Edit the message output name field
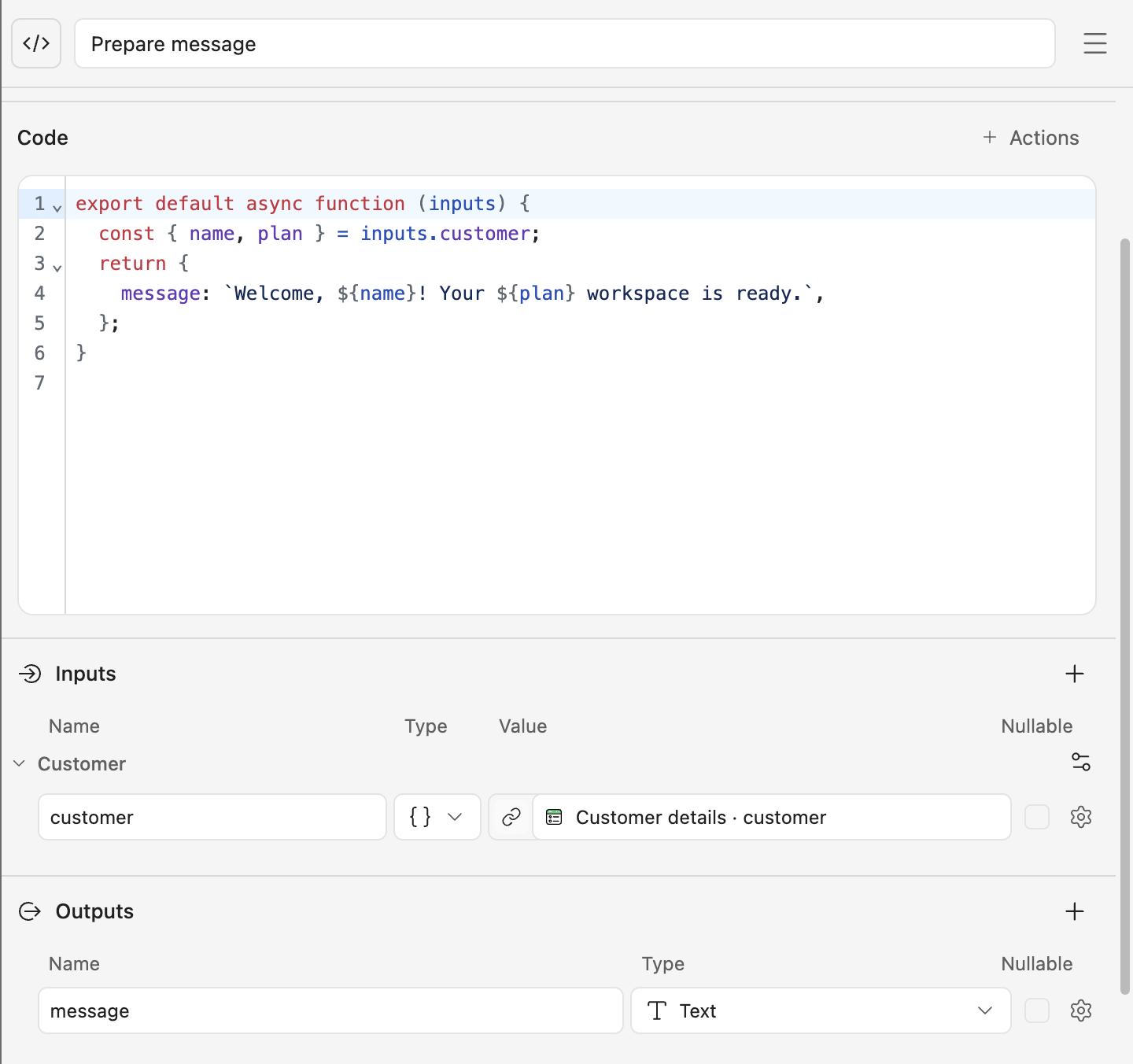Screen dimensions: 1133x1064 [x=330, y=1010]
